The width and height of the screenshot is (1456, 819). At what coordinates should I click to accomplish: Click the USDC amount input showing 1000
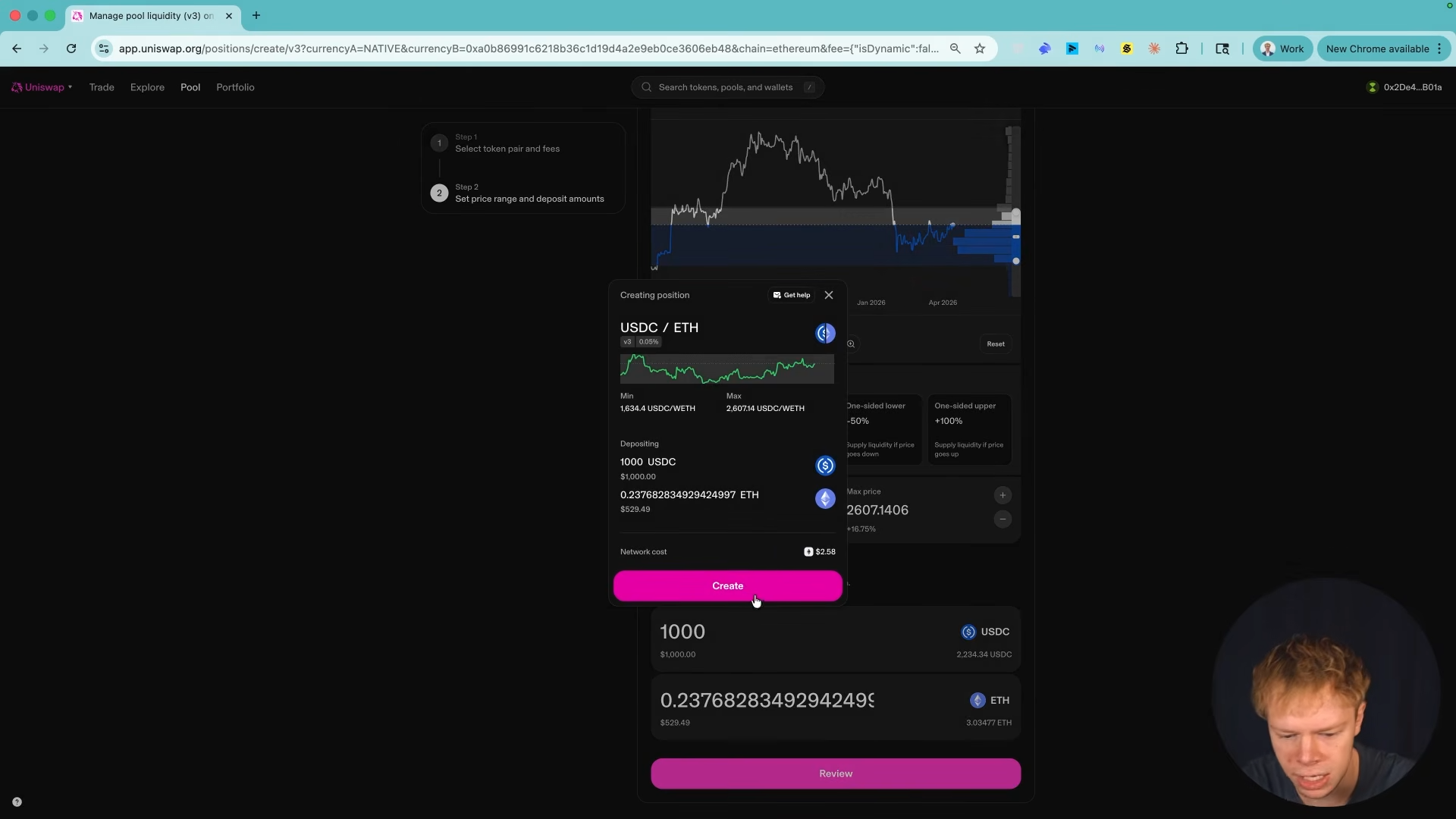coord(682,632)
